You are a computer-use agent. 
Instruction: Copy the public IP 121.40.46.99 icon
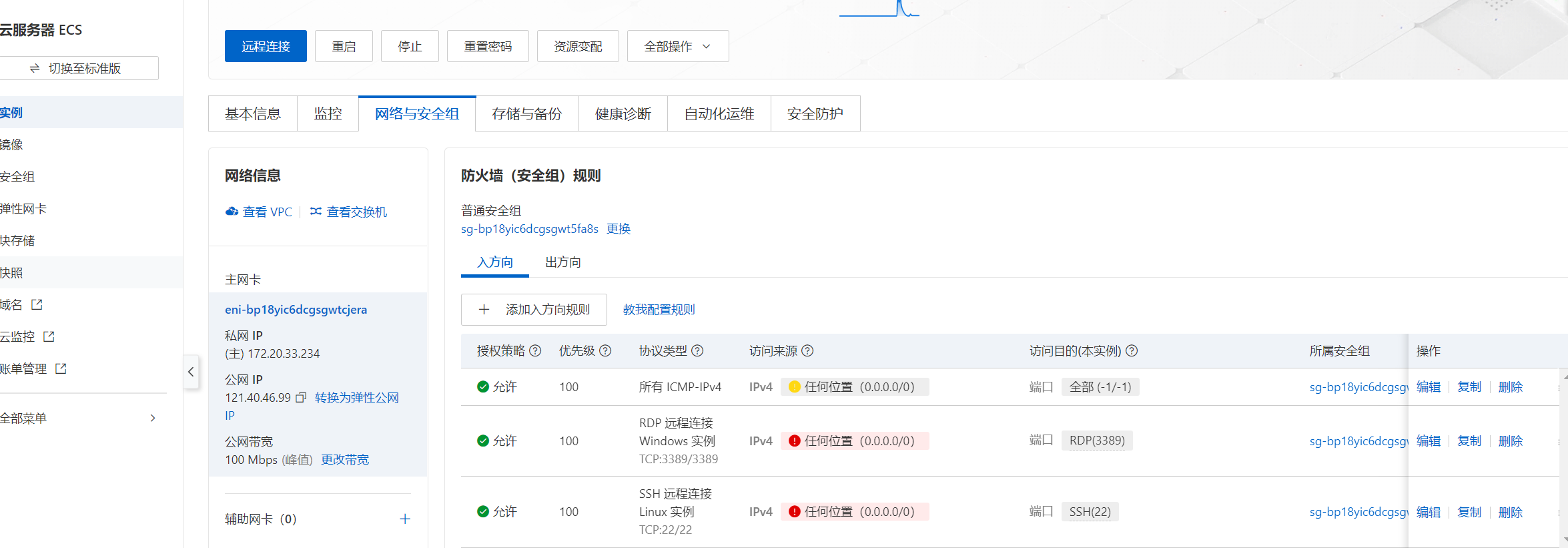pos(301,398)
